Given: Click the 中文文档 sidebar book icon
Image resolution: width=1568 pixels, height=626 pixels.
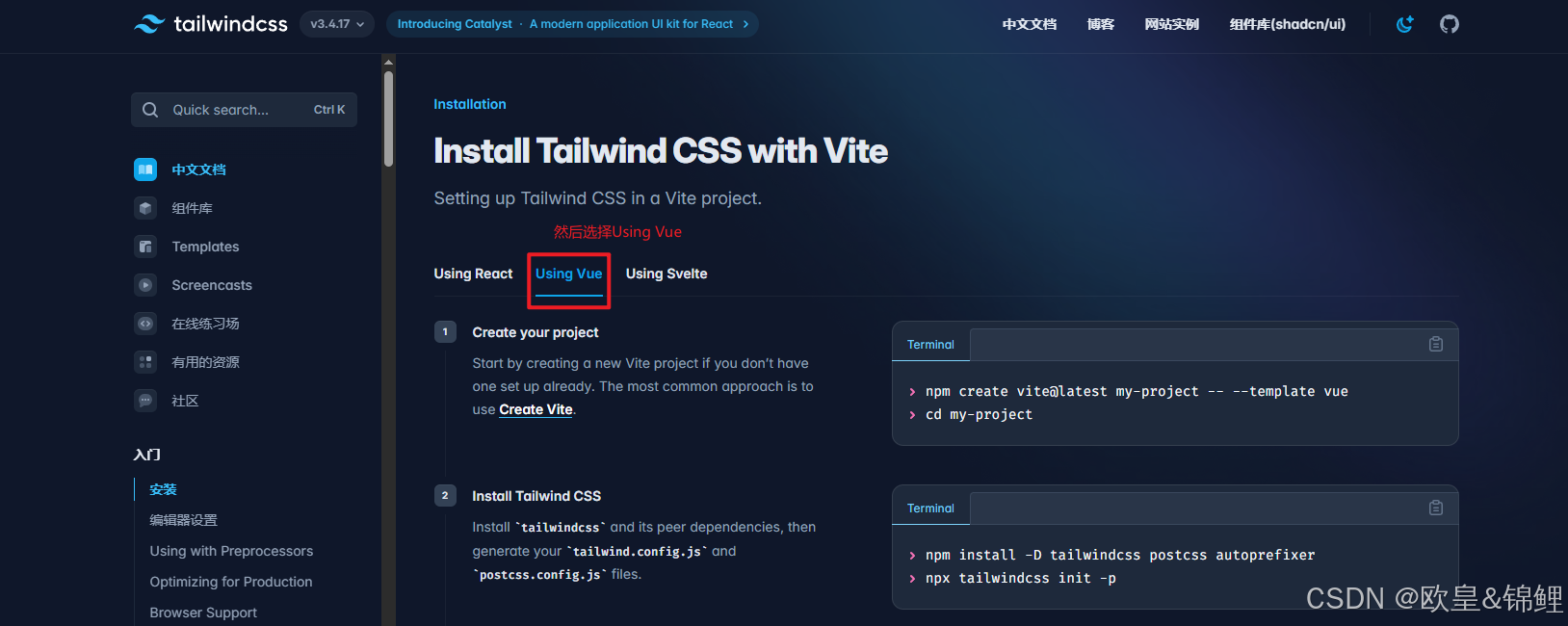Looking at the screenshot, I should click(x=145, y=170).
